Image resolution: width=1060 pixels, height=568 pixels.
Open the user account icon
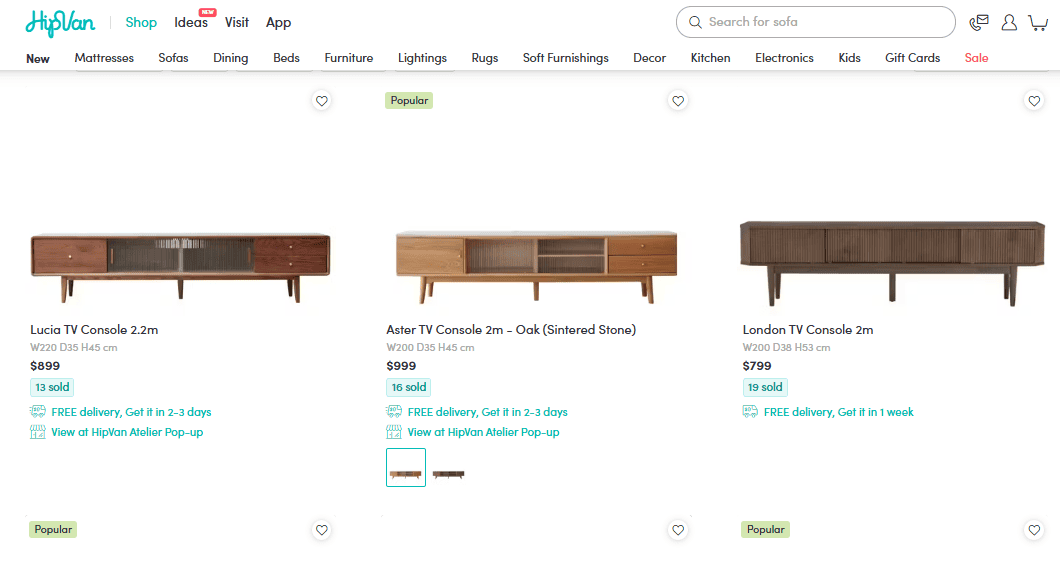click(1009, 22)
